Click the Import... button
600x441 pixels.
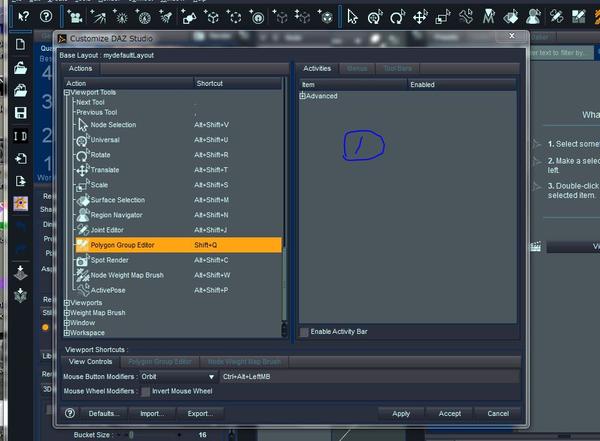click(152, 413)
